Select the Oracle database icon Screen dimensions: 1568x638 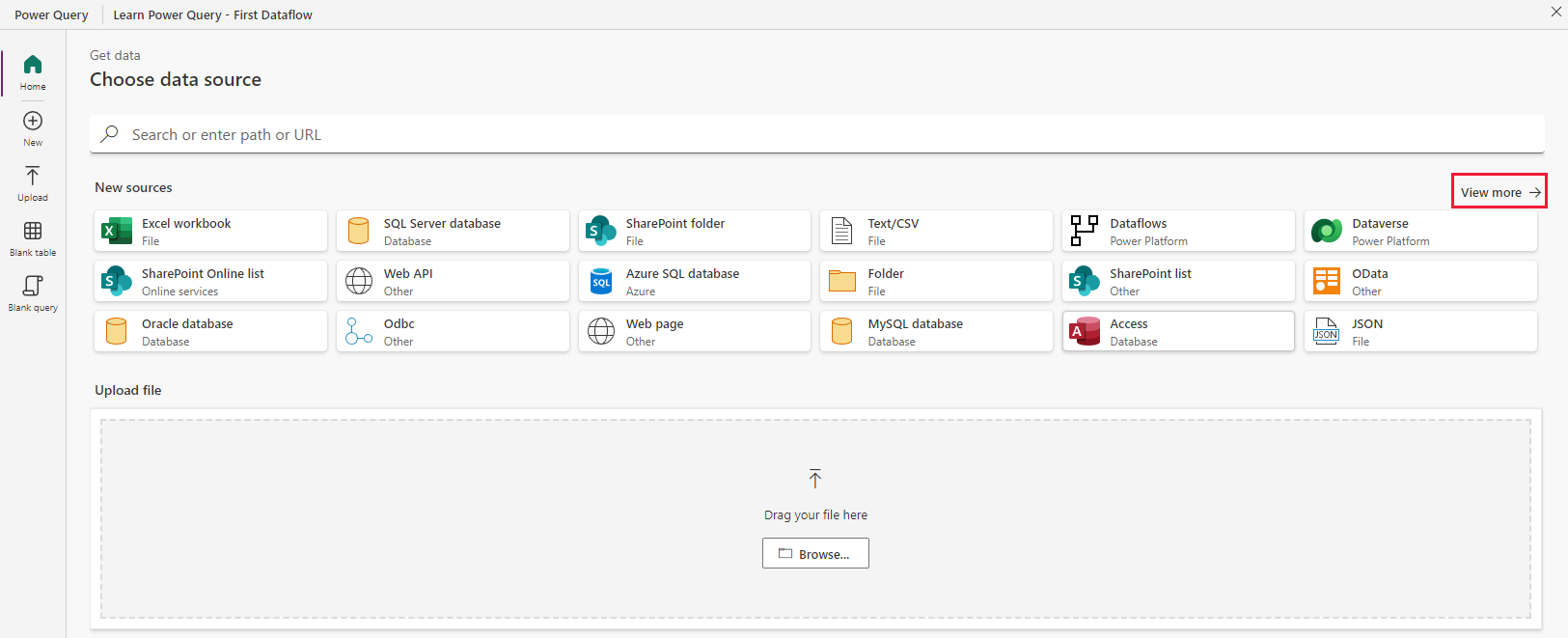point(116,331)
